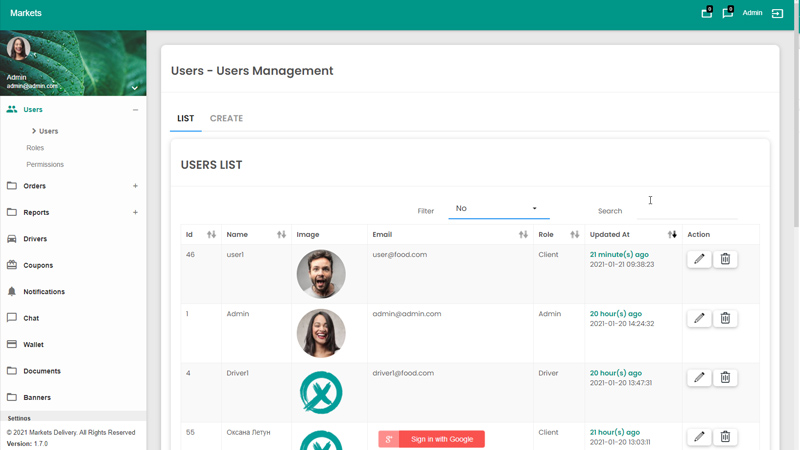Open the cart notifications icon in header
The image size is (800, 450).
(x=707, y=13)
